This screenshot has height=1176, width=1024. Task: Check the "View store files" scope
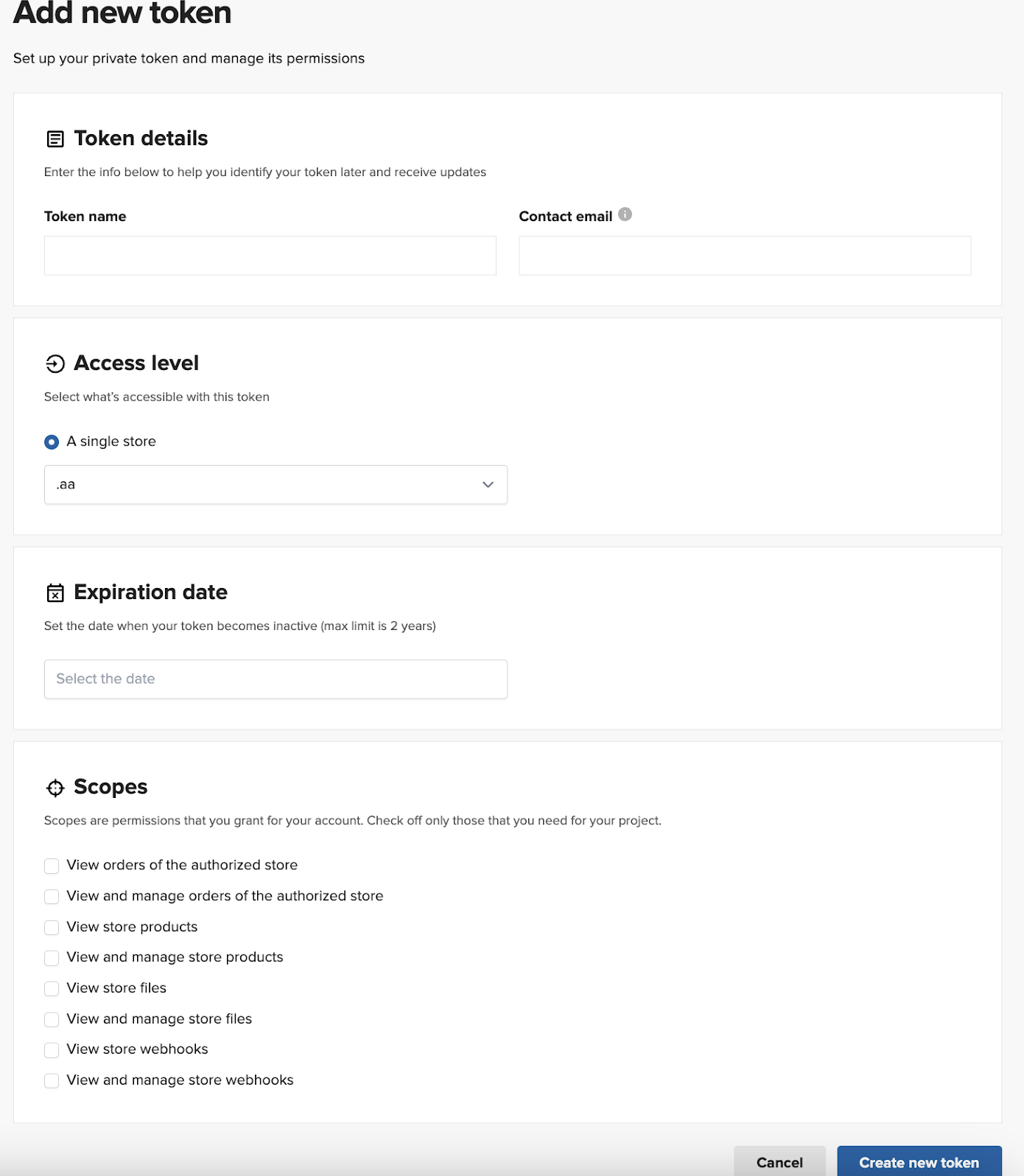click(x=52, y=989)
